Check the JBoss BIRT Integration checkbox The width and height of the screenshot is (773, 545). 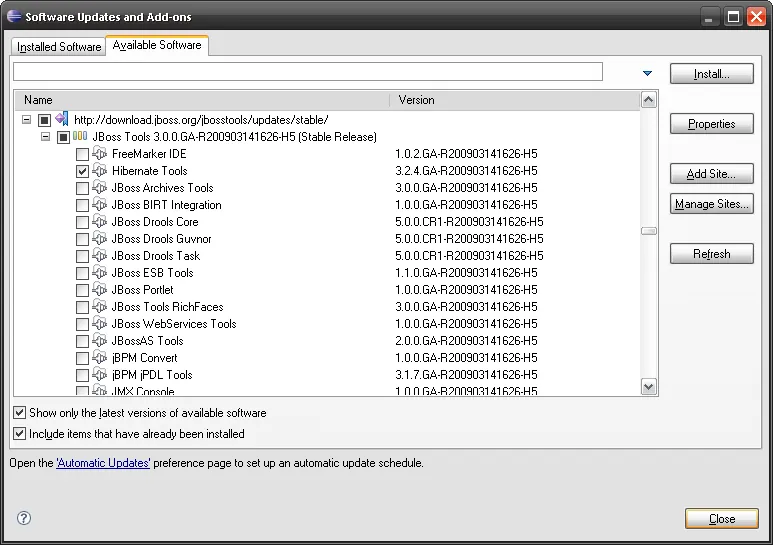coord(82,205)
